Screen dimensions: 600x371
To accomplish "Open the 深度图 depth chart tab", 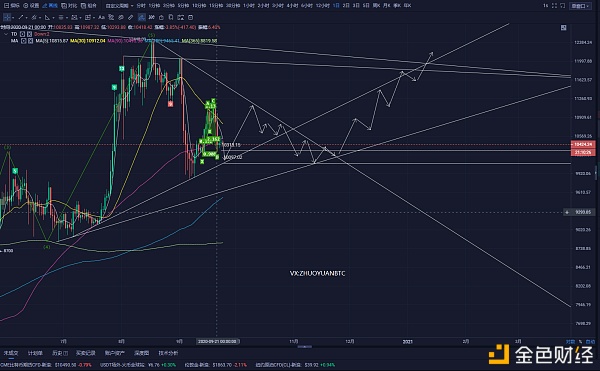I will pyautogui.click(x=142, y=353).
